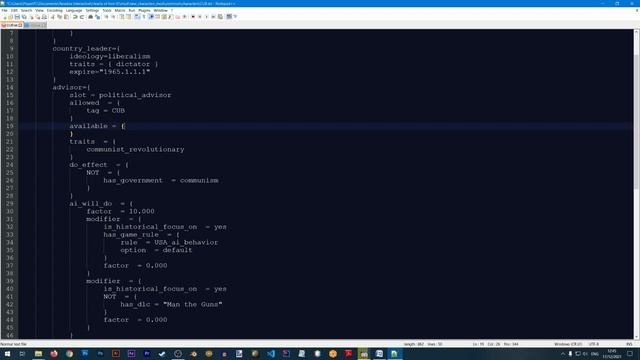Open the Tools menu
The image size is (640, 360).
click(107, 11)
